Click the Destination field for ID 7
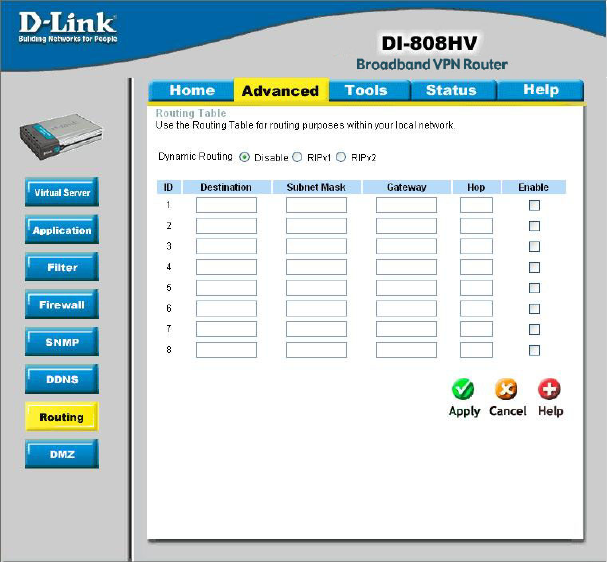Screen dimensions: 607x562 click(226, 329)
